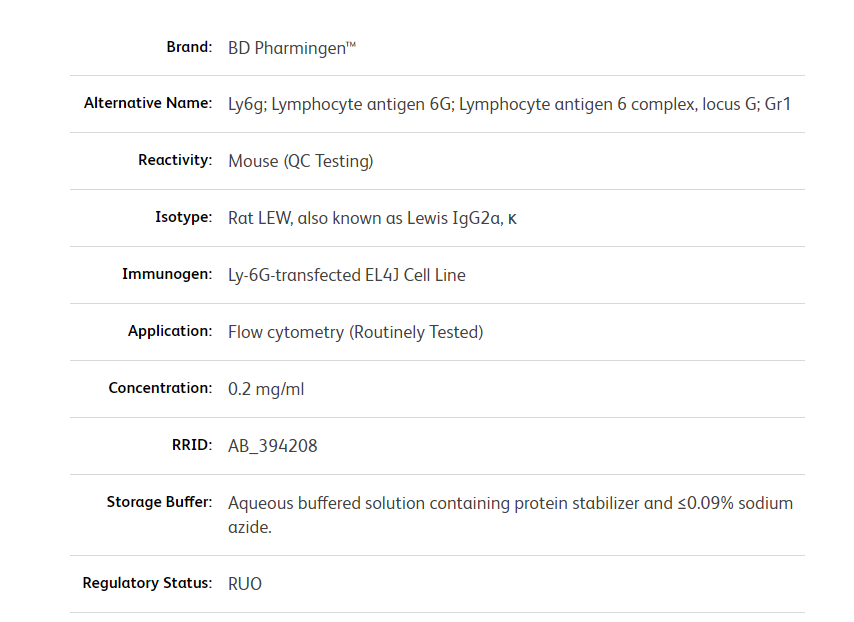Image resolution: width=854 pixels, height=622 pixels.
Task: Click the Flow cytometry (Routinely Tested) value
Action: tap(355, 332)
